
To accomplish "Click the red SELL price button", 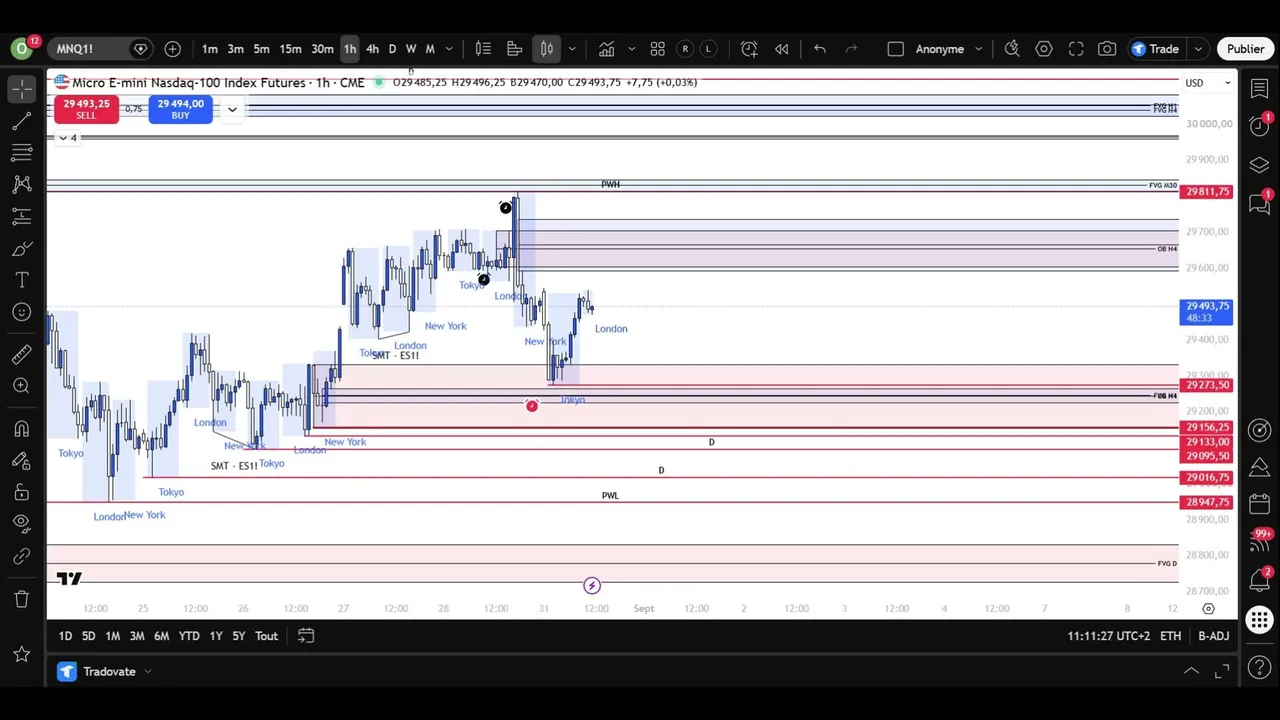I will coord(86,109).
